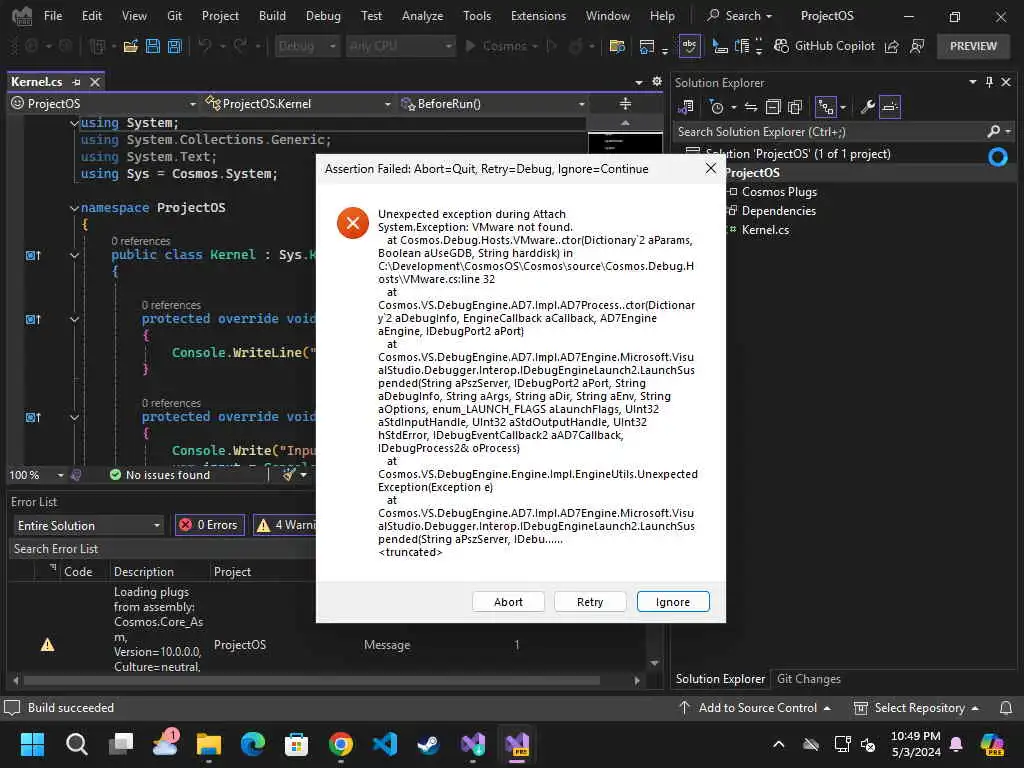Click the Search Error List field

163,549
